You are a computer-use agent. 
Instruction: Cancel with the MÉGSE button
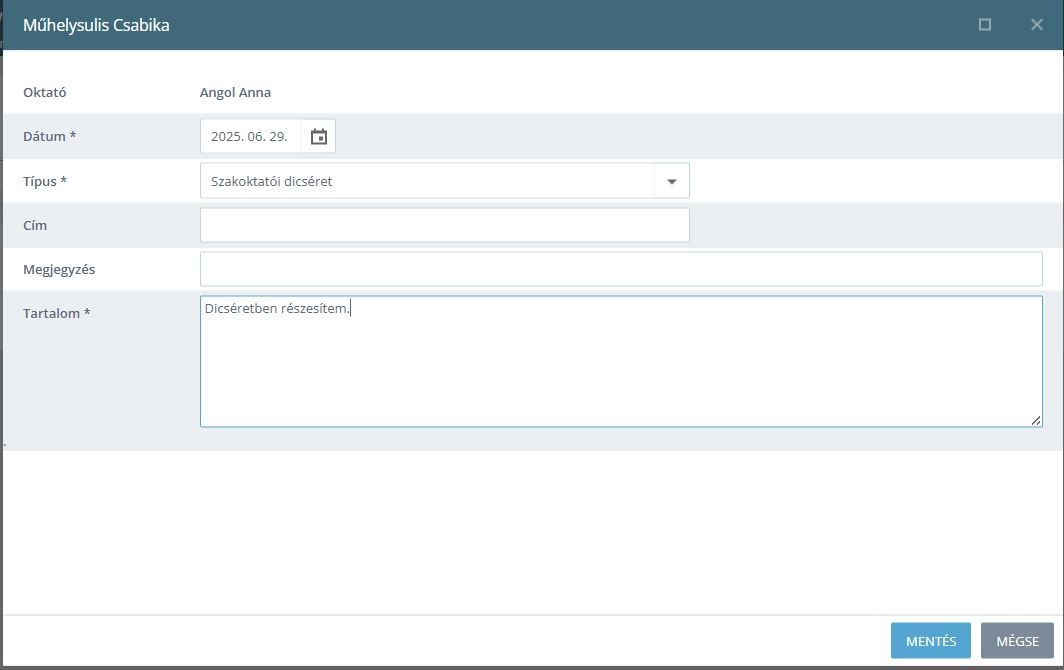coord(1017,641)
